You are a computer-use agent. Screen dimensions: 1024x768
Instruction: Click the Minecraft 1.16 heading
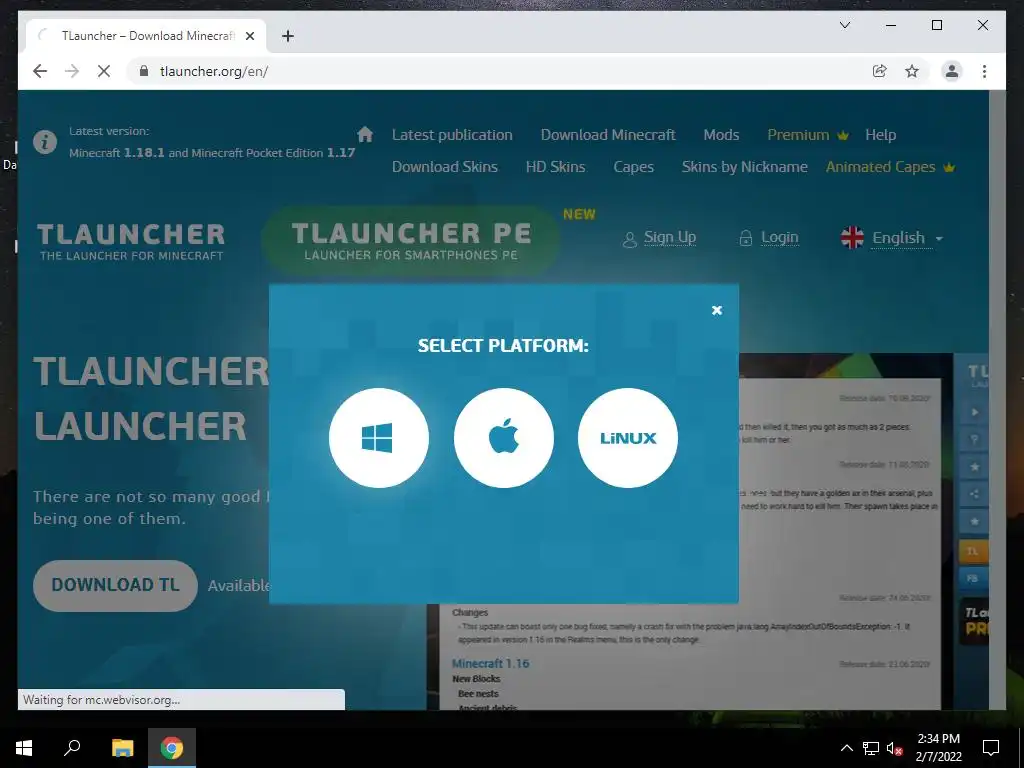[x=490, y=664]
